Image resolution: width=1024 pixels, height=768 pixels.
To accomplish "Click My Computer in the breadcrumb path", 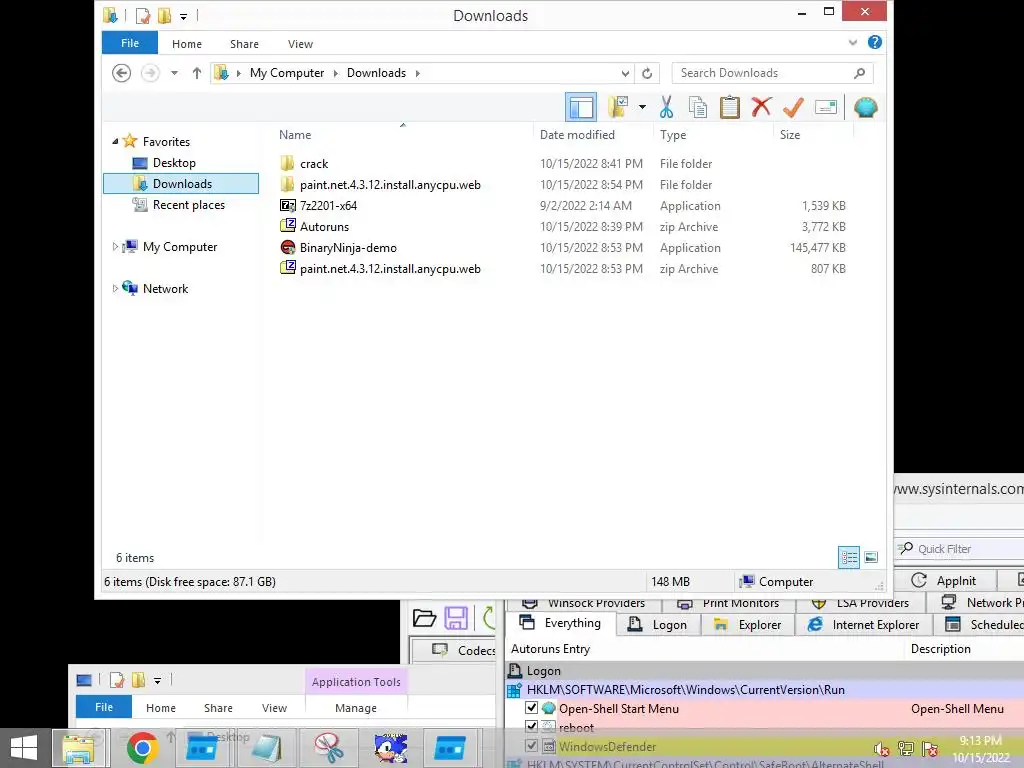I will (x=287, y=73).
